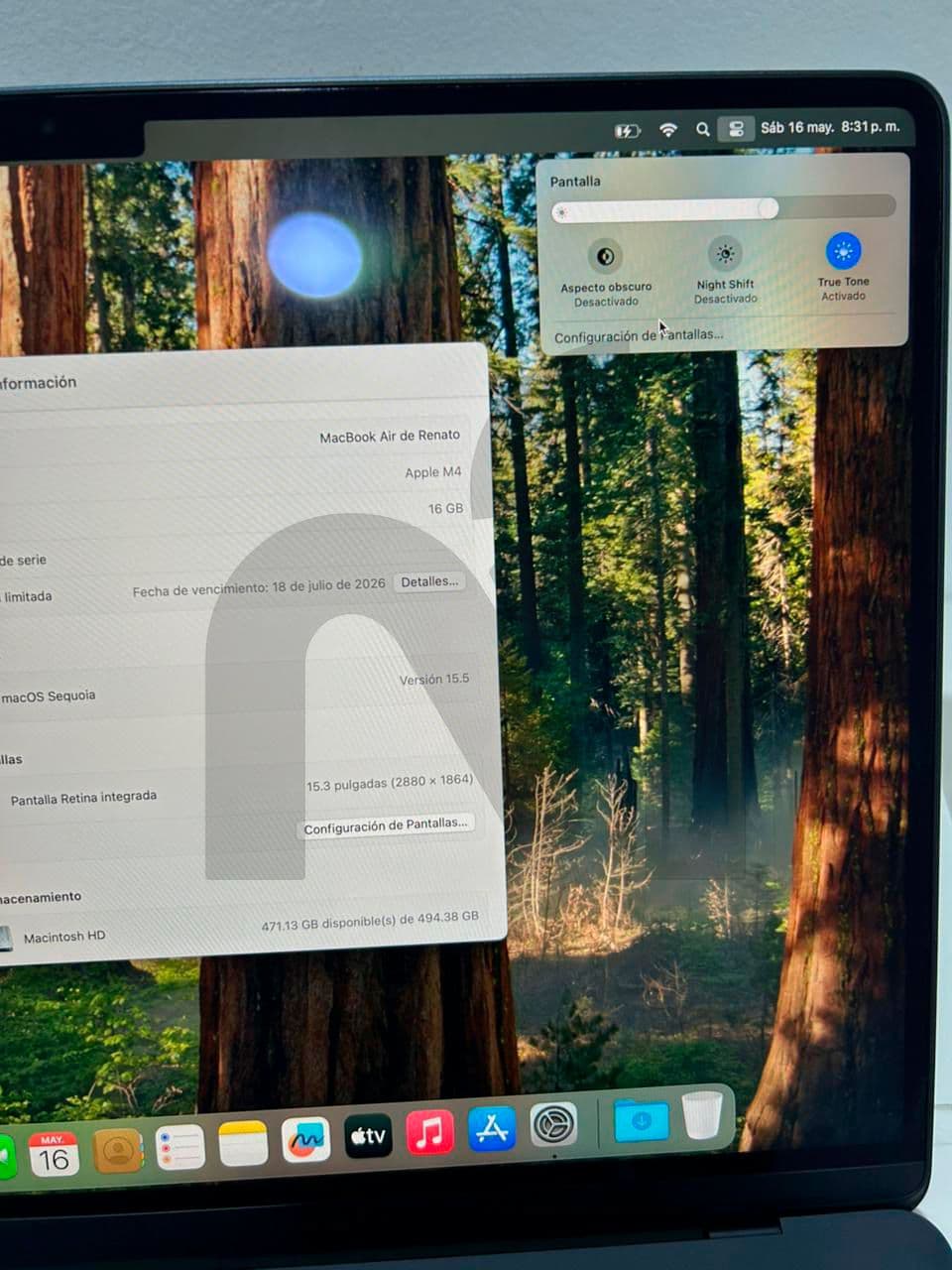Open Configuración de Pantallas link in Pantalla panel
The image size is (952, 1270).
pyautogui.click(x=639, y=336)
